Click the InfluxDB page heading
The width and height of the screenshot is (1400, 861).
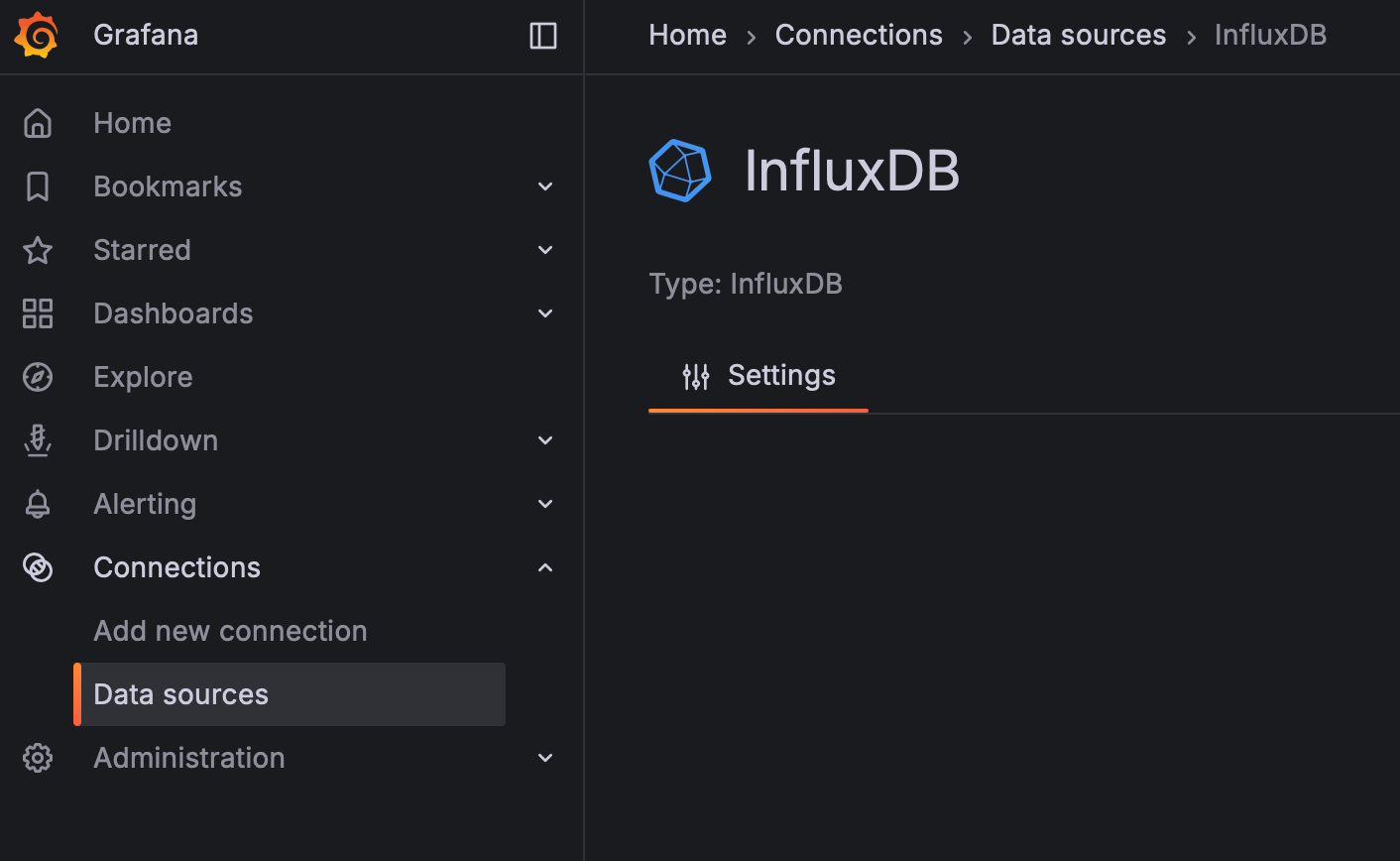[x=852, y=171]
